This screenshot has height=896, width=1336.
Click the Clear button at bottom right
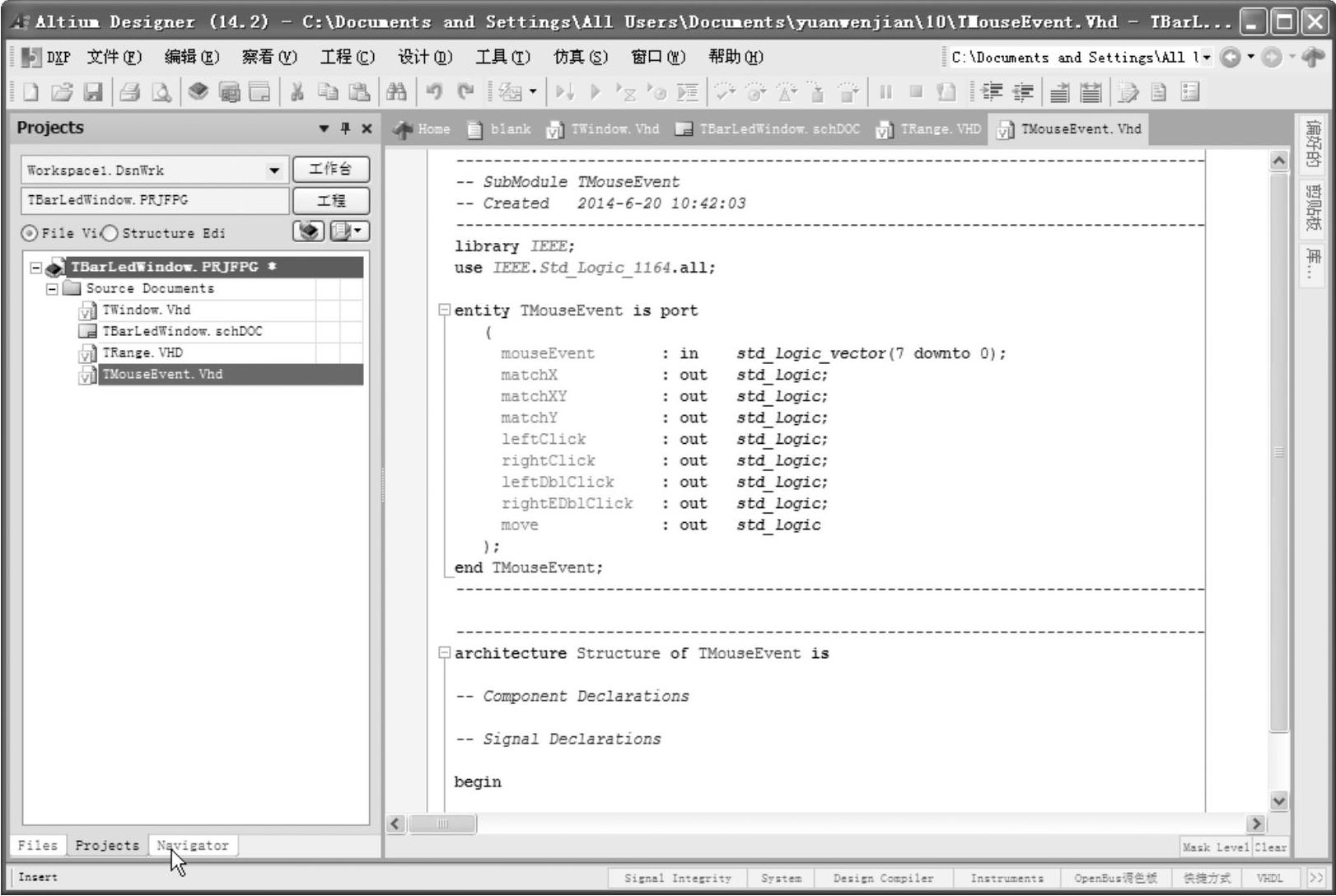[1270, 847]
